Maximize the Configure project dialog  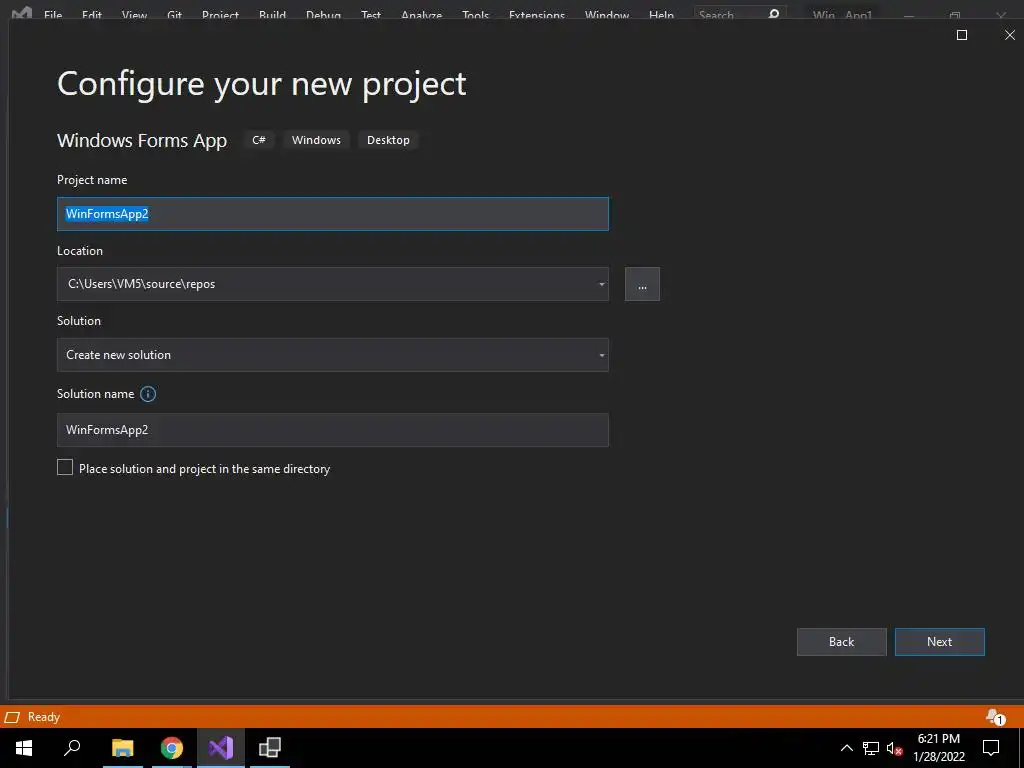(x=962, y=35)
